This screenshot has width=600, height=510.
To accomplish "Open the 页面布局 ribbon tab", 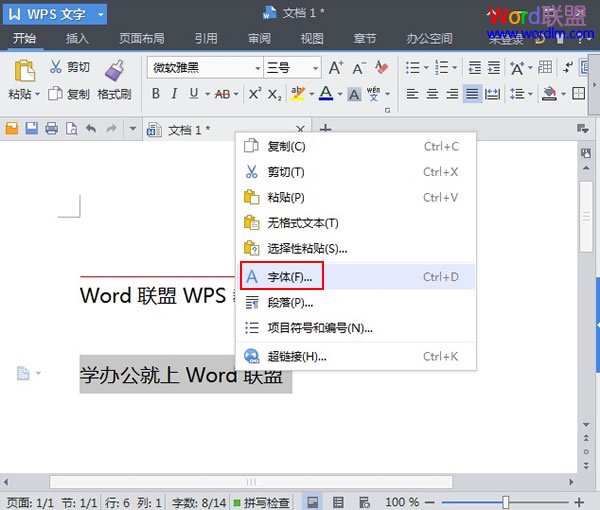I will pos(142,39).
